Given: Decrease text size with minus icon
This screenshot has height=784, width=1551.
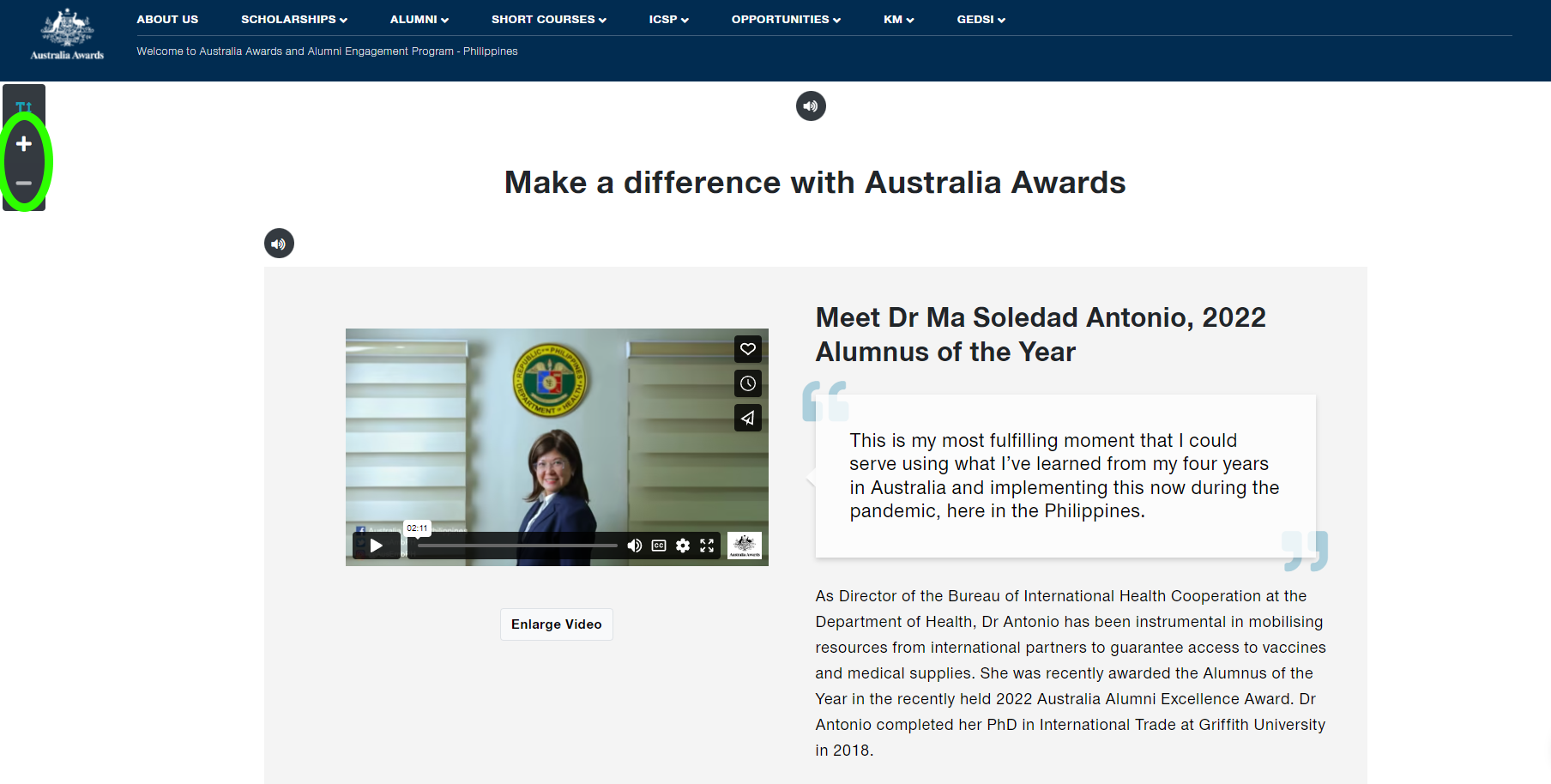Looking at the screenshot, I should (x=24, y=184).
